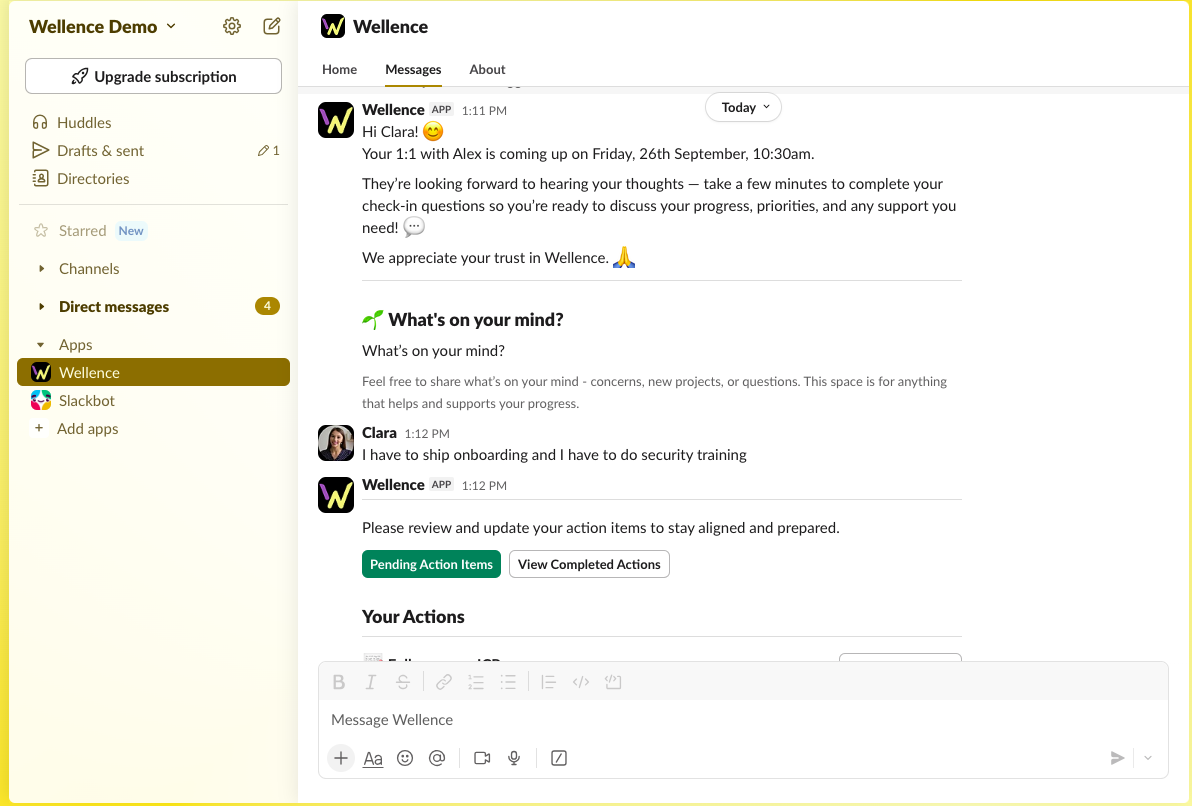Image resolution: width=1192 pixels, height=806 pixels.
Task: Start a bulleted list in composer
Action: tap(508, 682)
